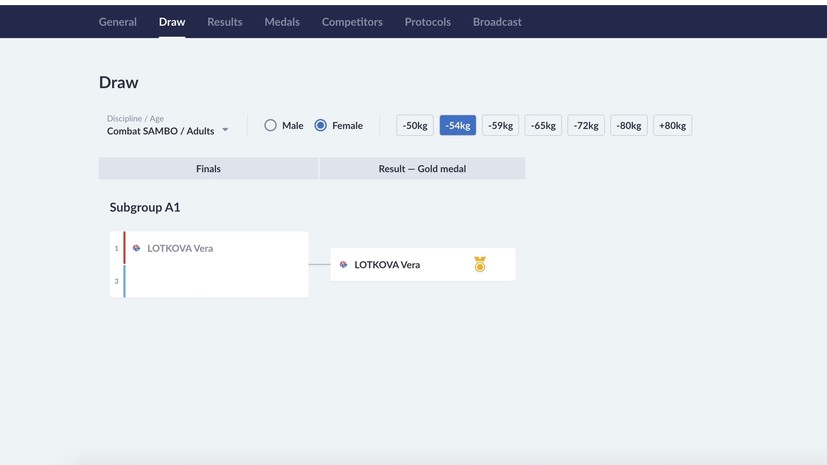Select the -65kg weight button
This screenshot has height=465, width=827.
tap(543, 126)
